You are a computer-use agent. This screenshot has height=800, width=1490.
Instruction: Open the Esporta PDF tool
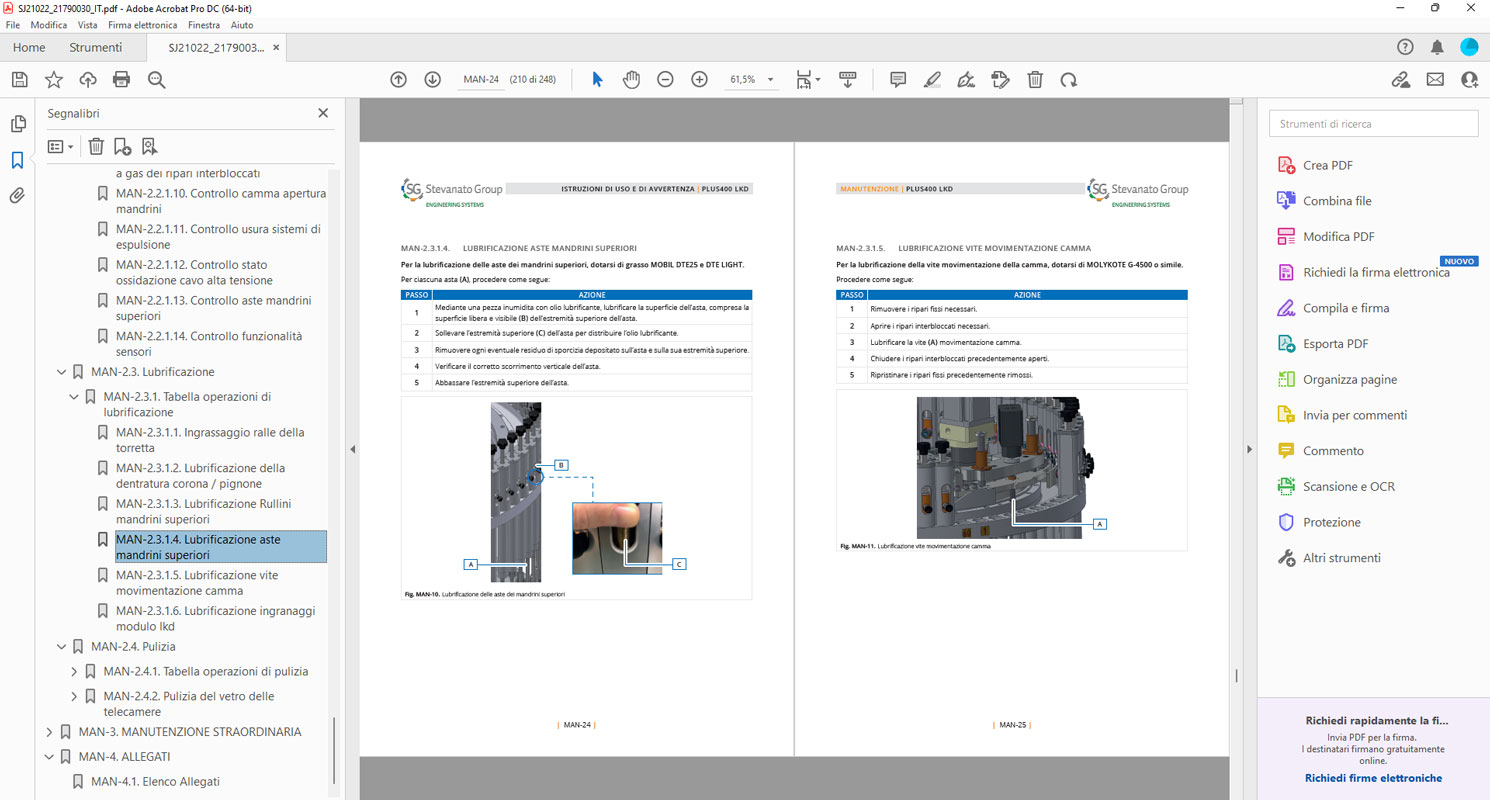pos(1335,344)
